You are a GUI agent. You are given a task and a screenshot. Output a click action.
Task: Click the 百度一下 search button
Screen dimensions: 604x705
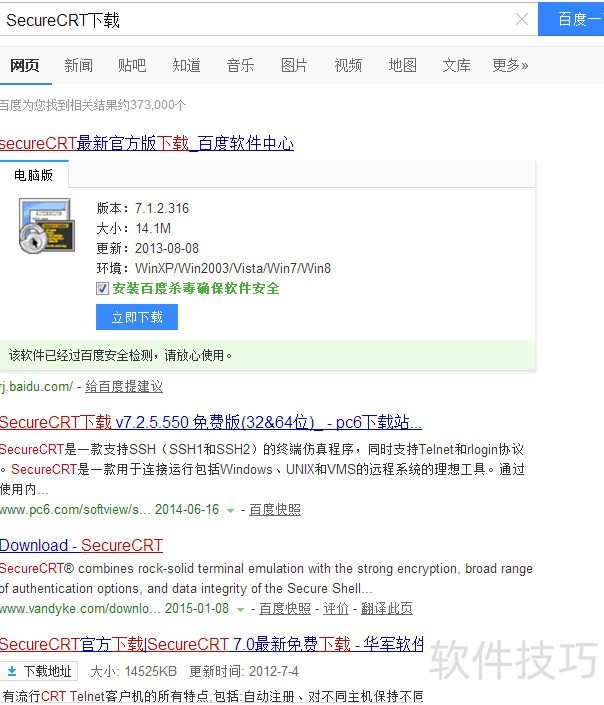coord(572,19)
